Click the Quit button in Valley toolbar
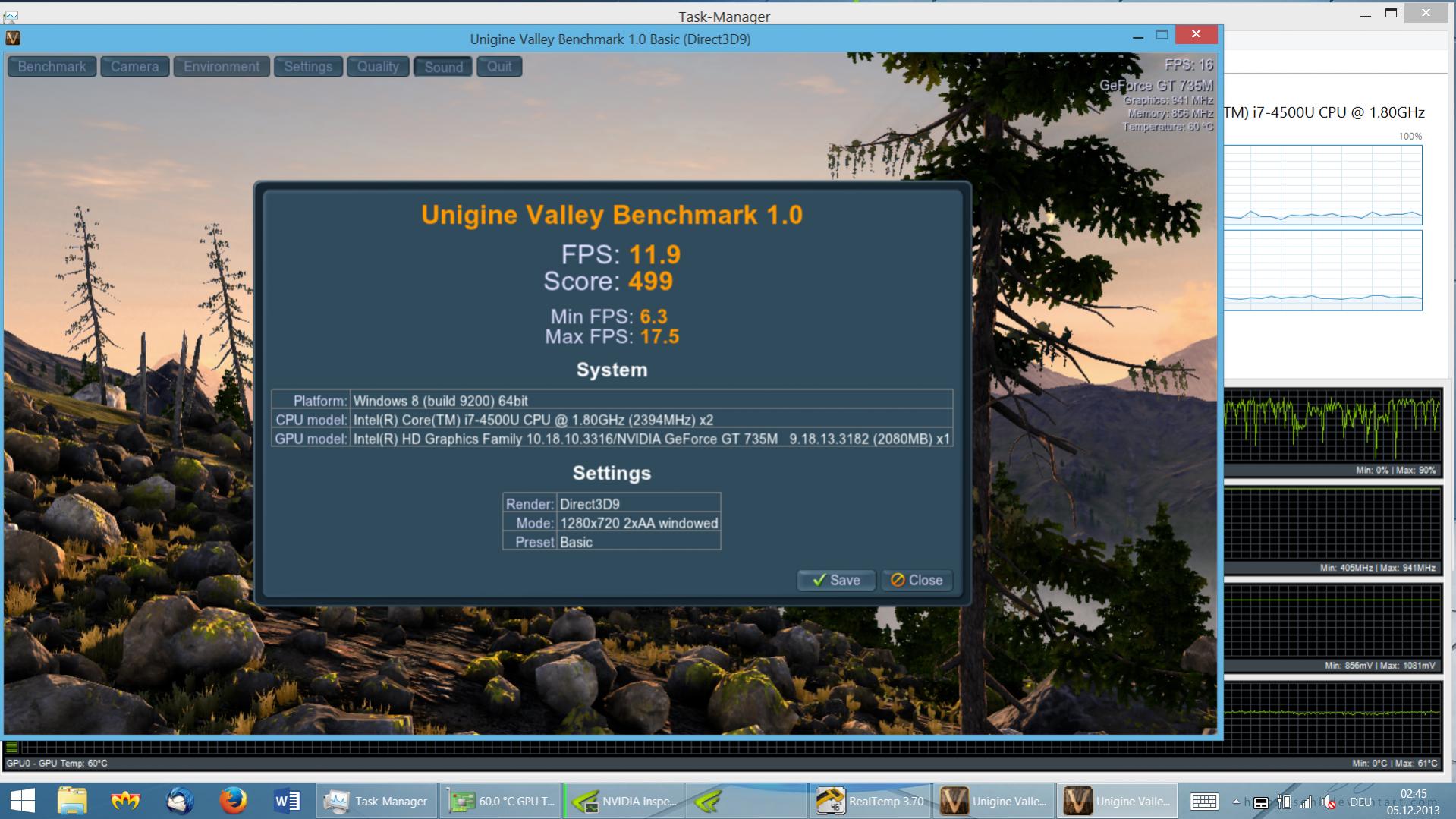The image size is (1456, 819). [x=499, y=66]
